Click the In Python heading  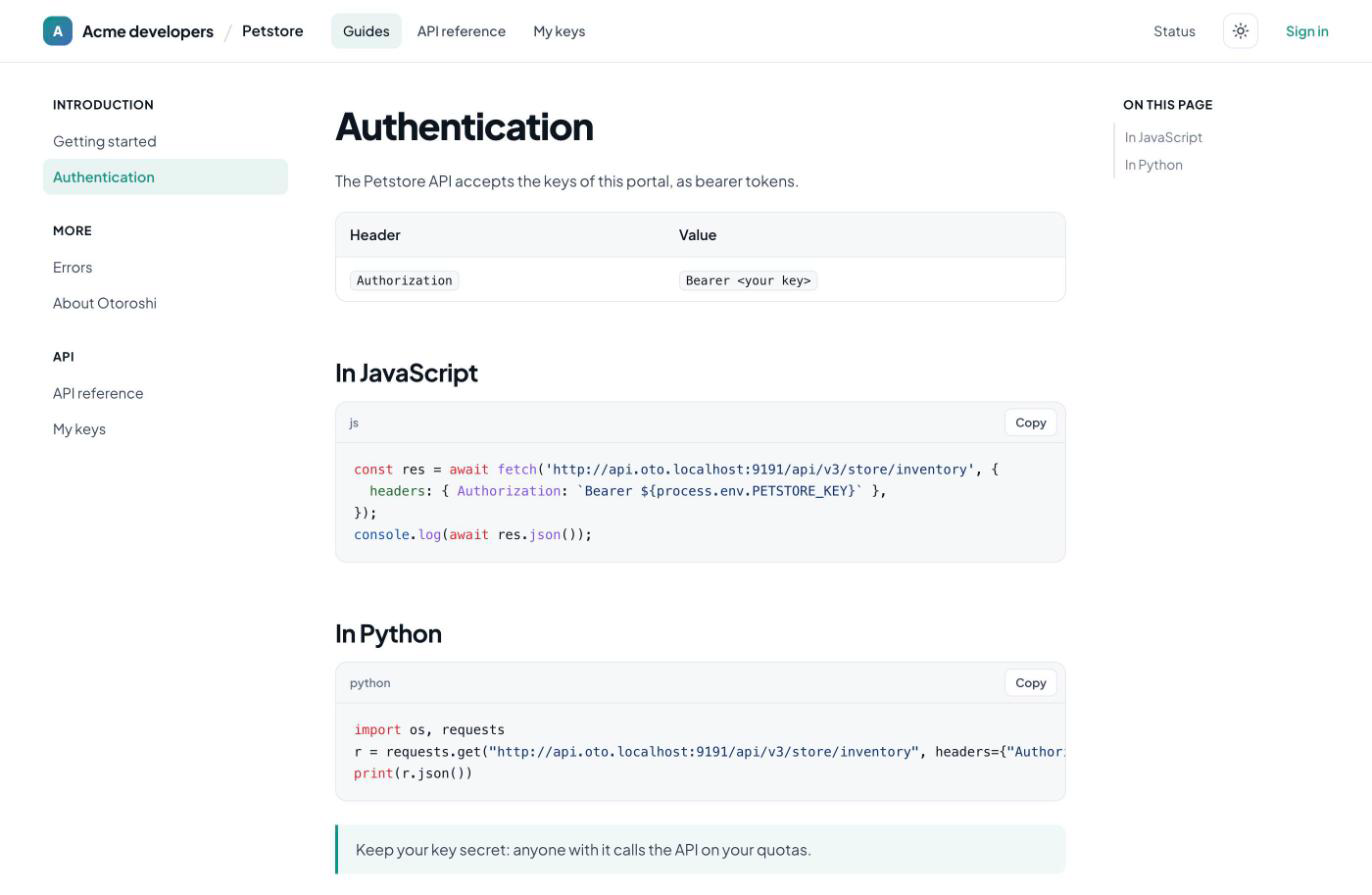388,634
